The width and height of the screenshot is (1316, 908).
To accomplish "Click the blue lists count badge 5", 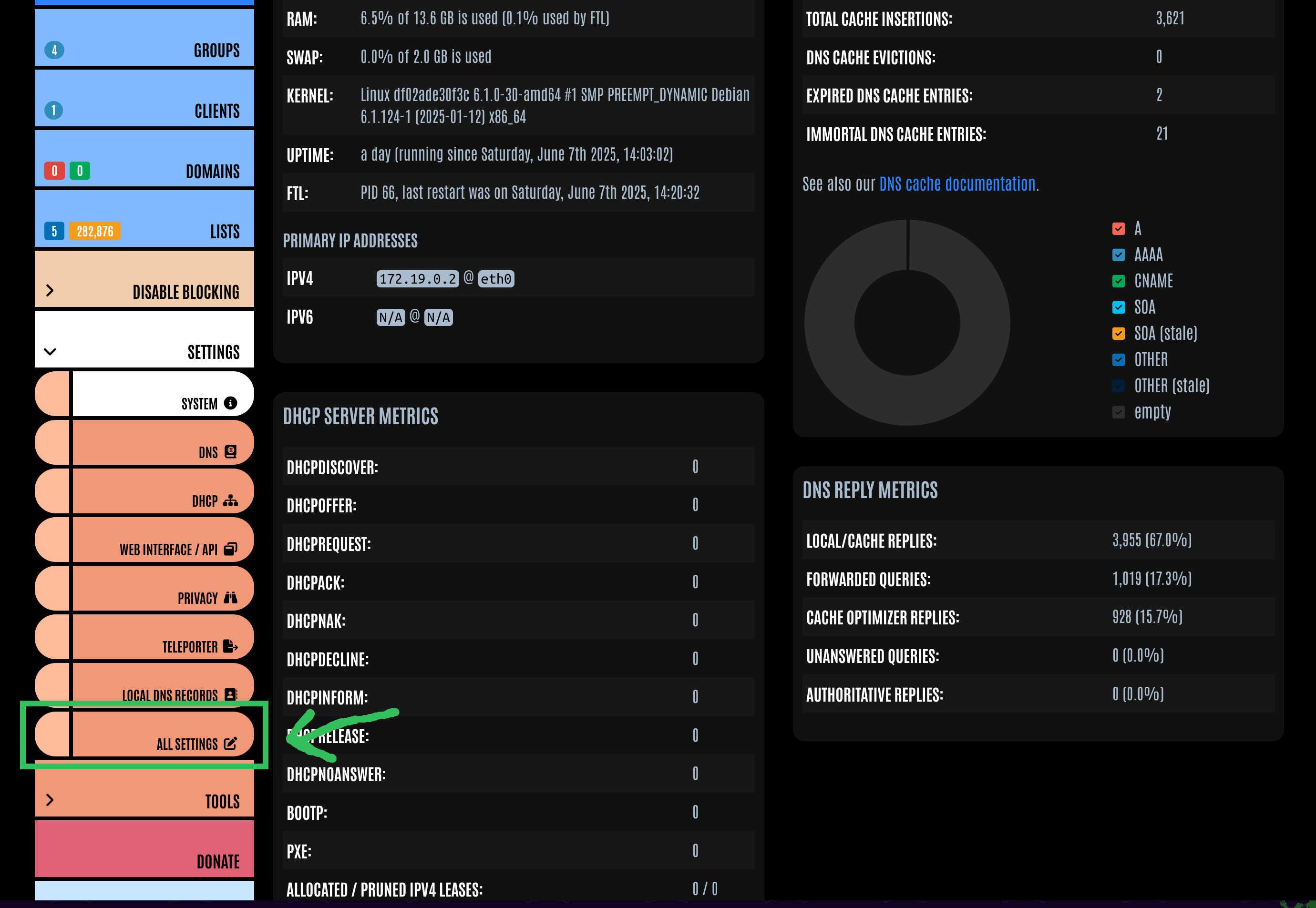I will coord(54,231).
